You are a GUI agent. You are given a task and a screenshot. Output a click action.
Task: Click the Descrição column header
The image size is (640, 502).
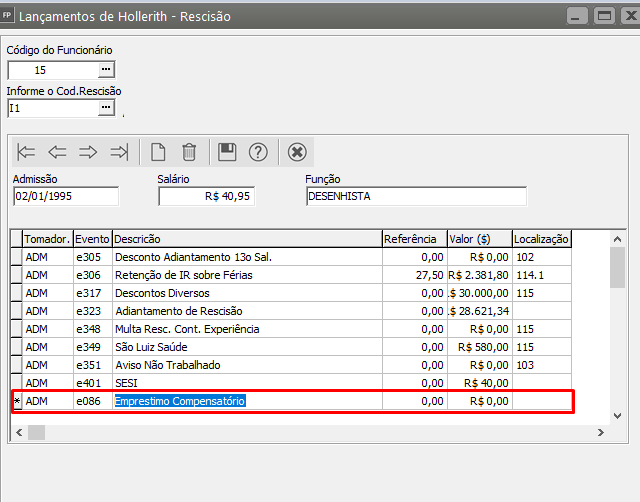246,239
